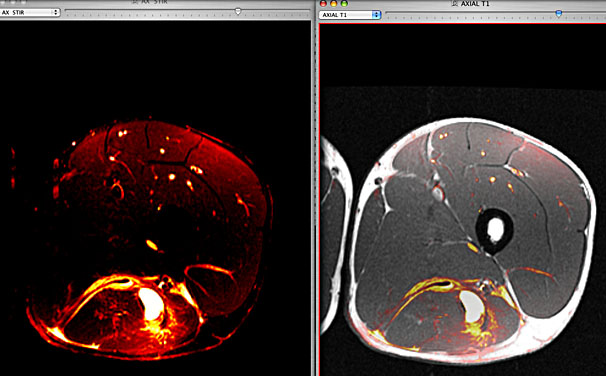Screen dimensions: 606x376
Task: Open the AX STIR series dropdown
Action: 30,12
